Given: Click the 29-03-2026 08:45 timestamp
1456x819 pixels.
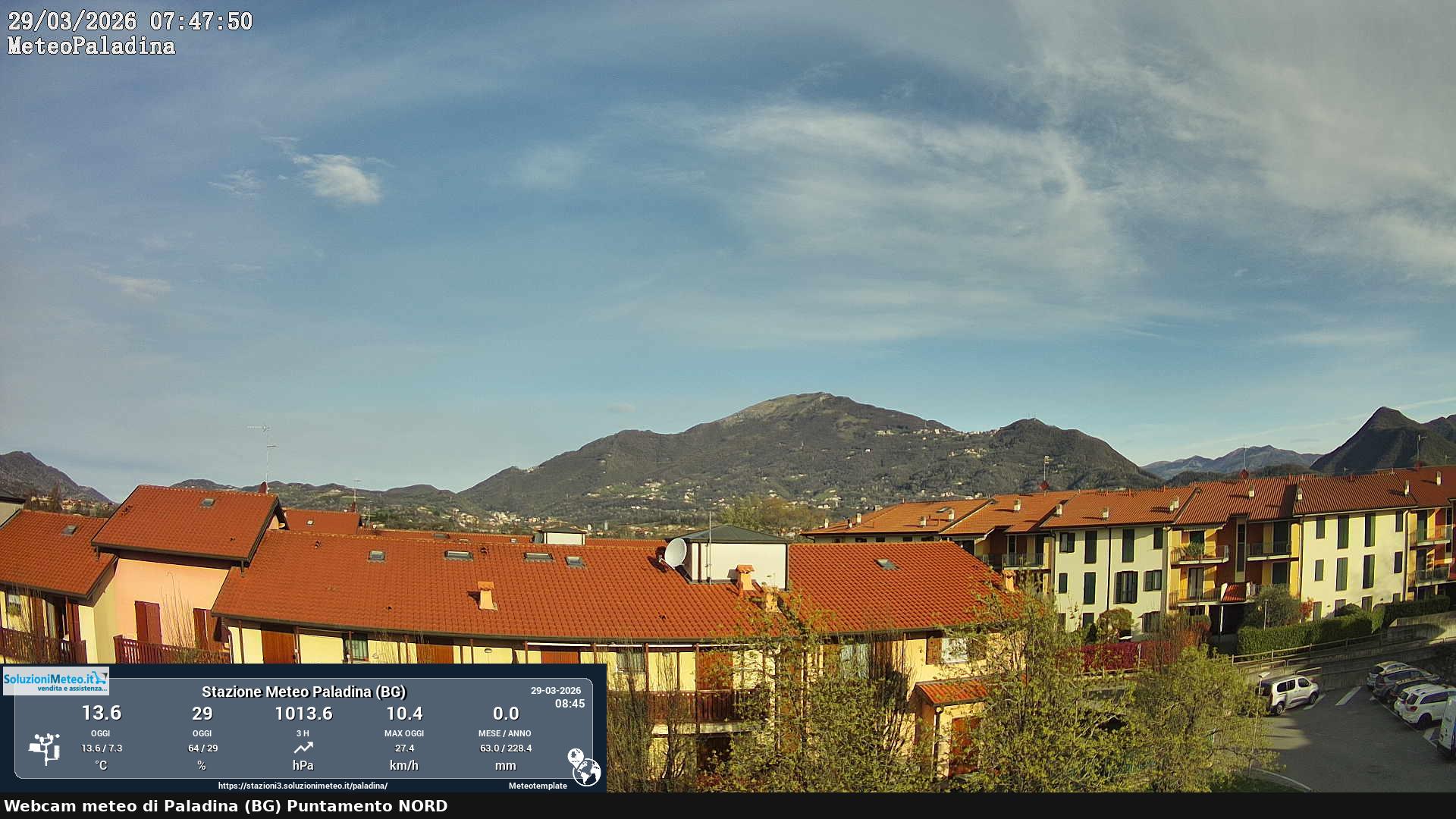Looking at the screenshot, I should click(x=557, y=698).
